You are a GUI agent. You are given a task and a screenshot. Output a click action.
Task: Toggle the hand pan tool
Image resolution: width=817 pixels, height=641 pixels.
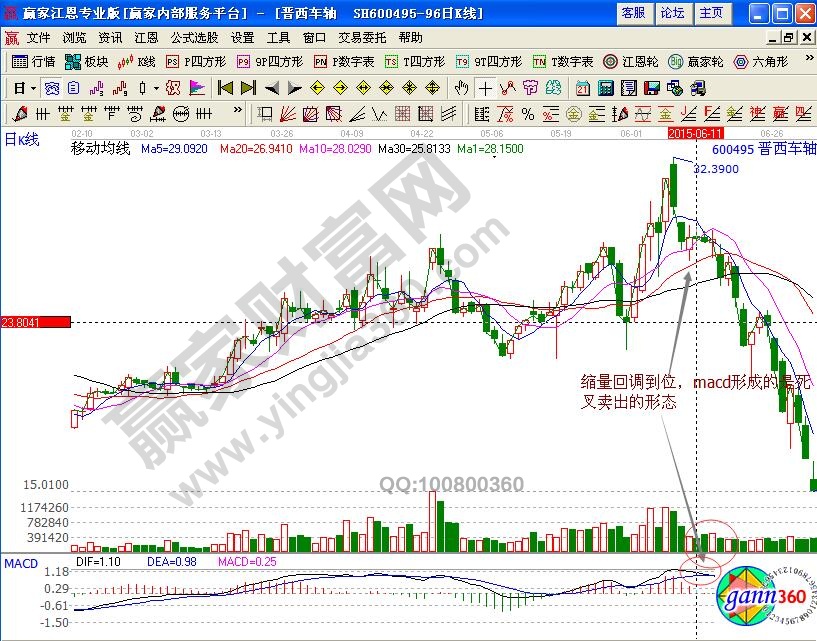tap(461, 87)
